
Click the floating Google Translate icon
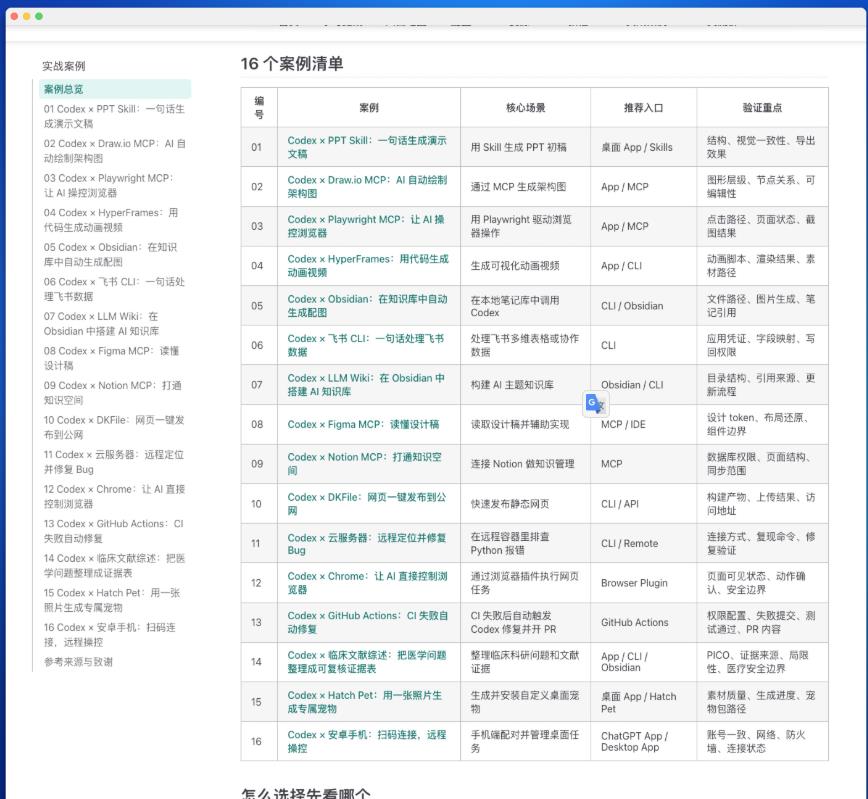point(596,404)
